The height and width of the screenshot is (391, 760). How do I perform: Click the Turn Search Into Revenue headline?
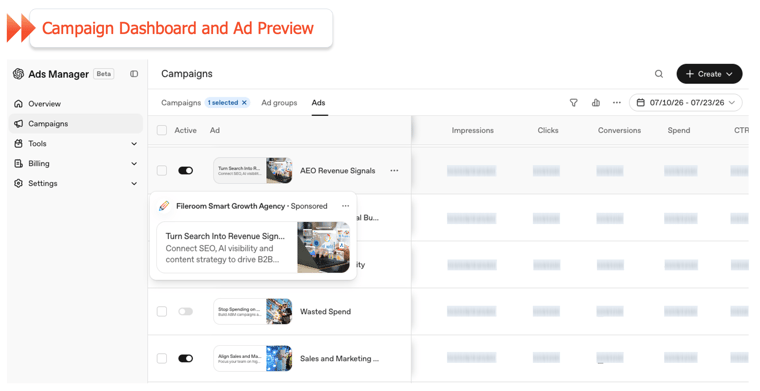click(x=225, y=236)
